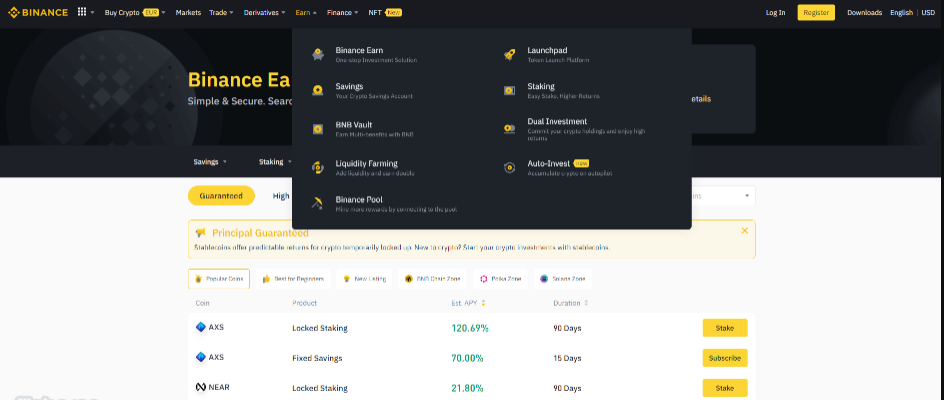The height and width of the screenshot is (400, 944).
Task: Click the AXS coin icon in Locked Staking row
Action: point(201,327)
